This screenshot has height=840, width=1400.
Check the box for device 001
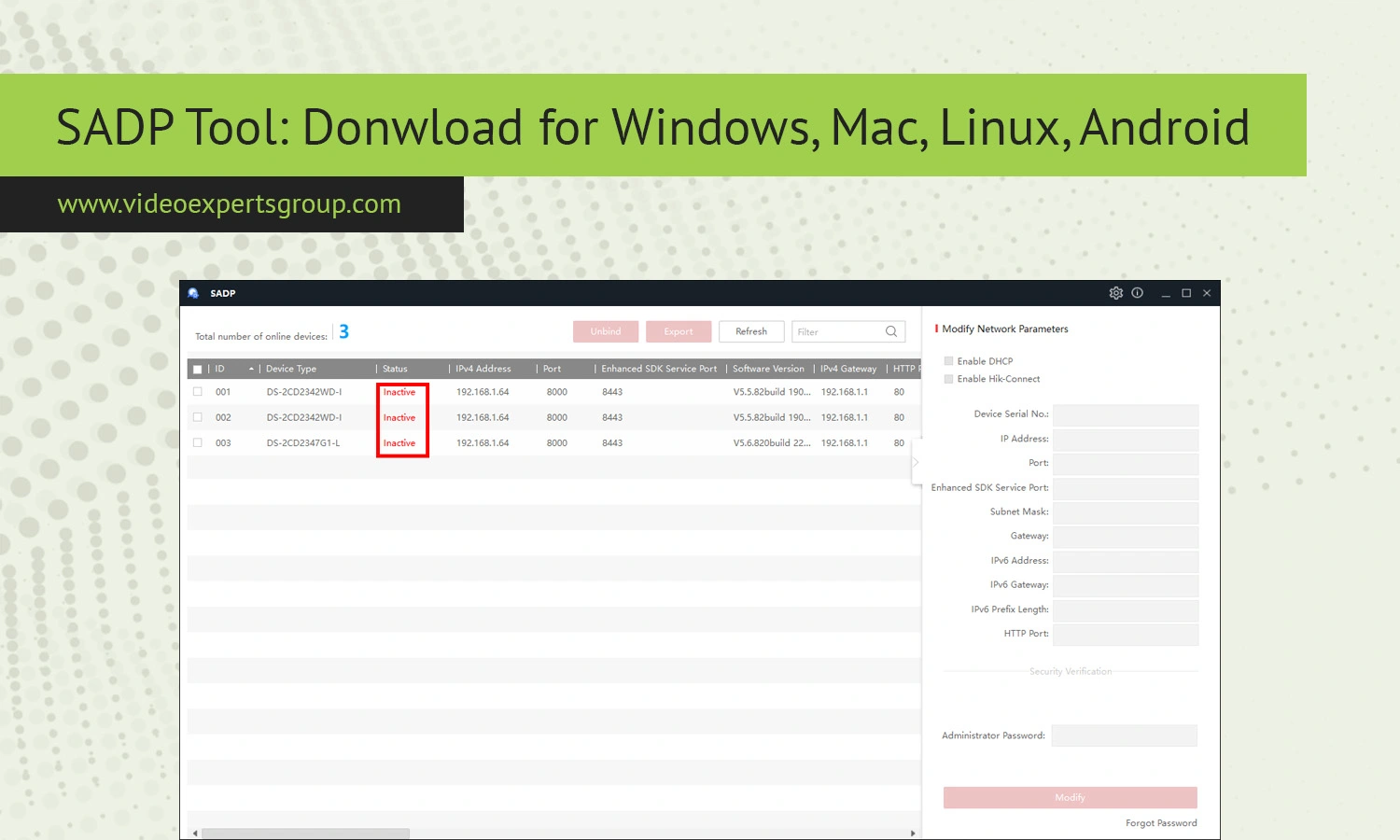pyautogui.click(x=197, y=392)
